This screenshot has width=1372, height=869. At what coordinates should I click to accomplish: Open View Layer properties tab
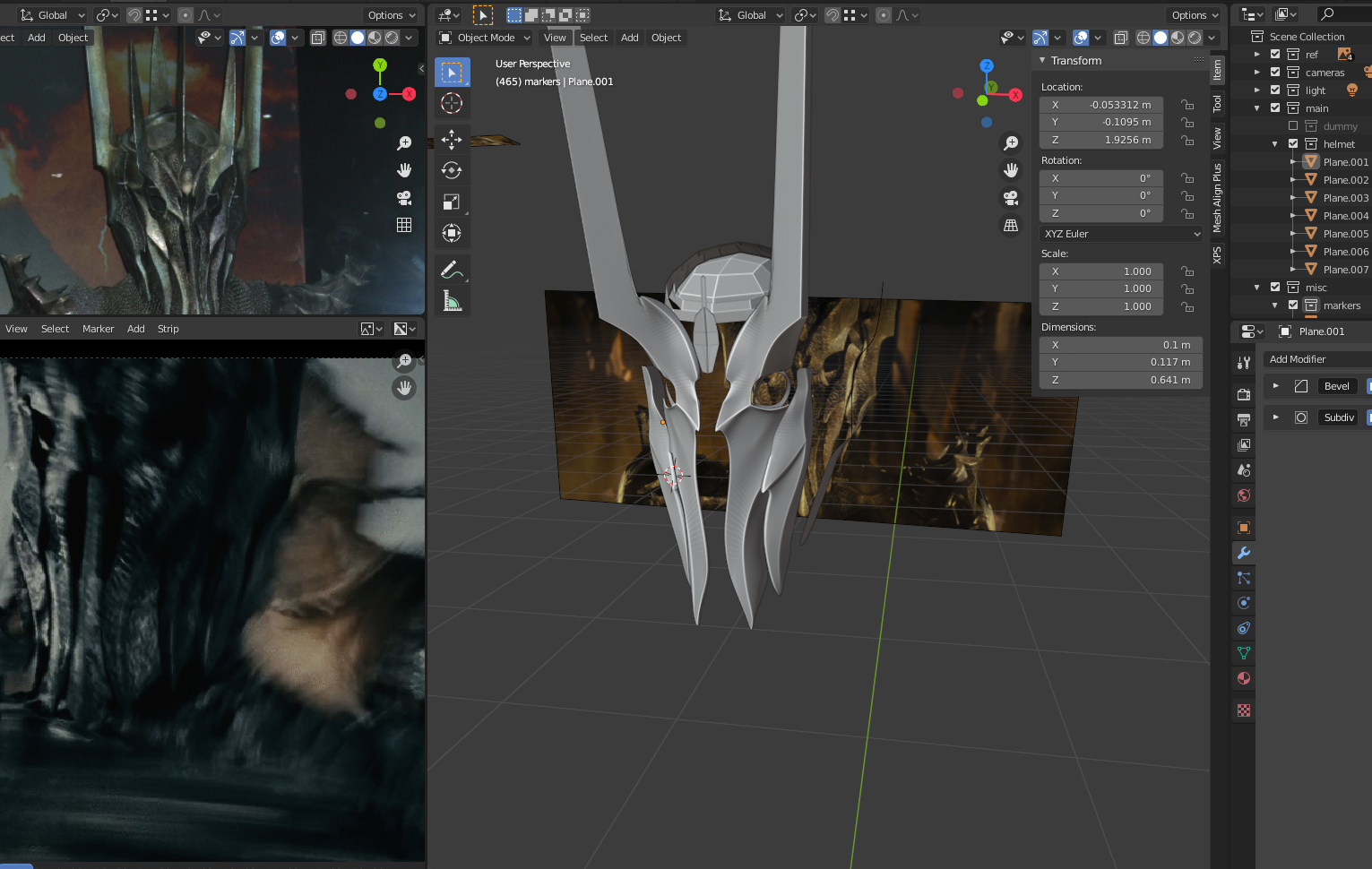1244,445
